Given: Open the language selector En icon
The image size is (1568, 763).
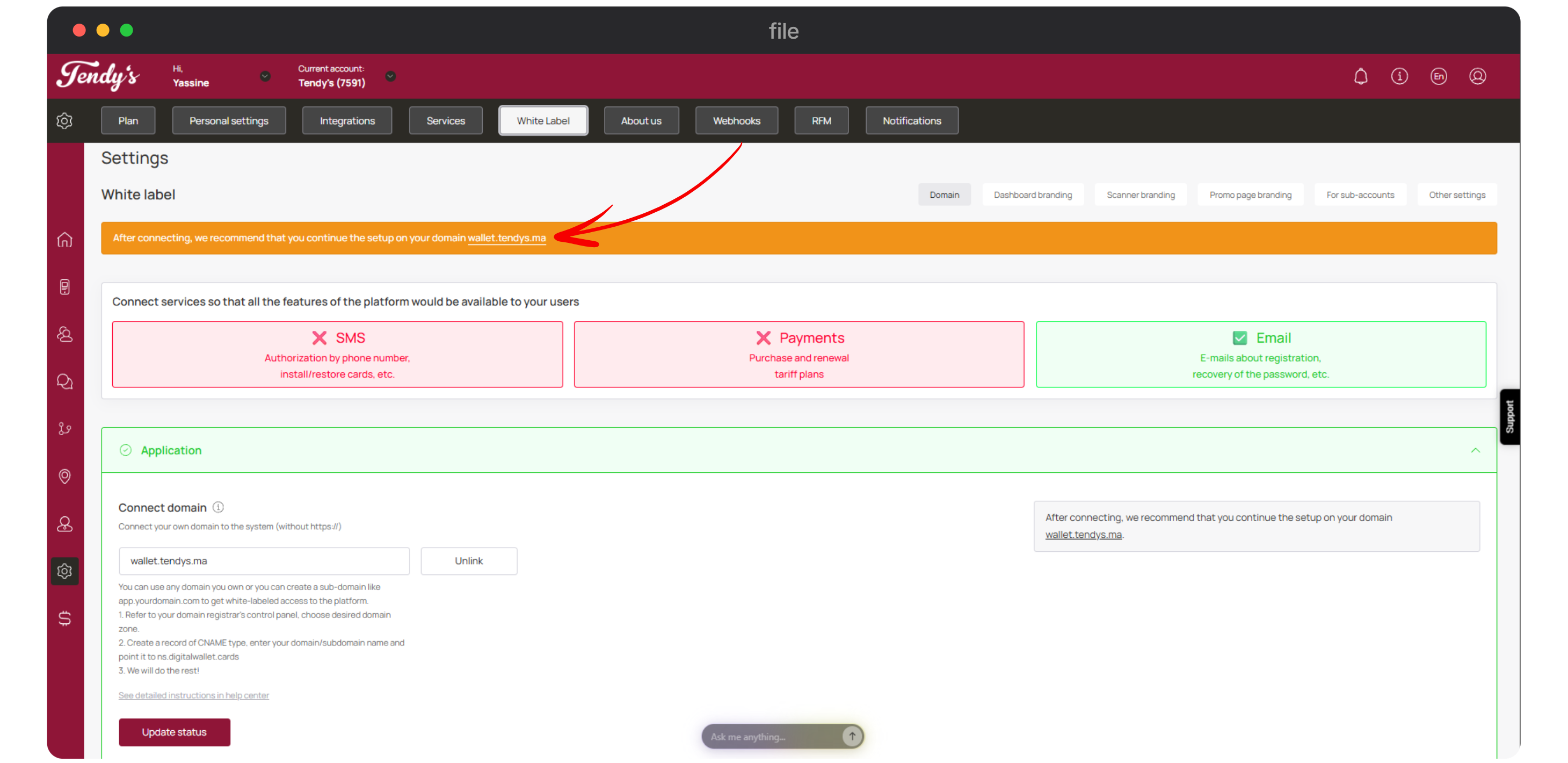Looking at the screenshot, I should [1439, 76].
